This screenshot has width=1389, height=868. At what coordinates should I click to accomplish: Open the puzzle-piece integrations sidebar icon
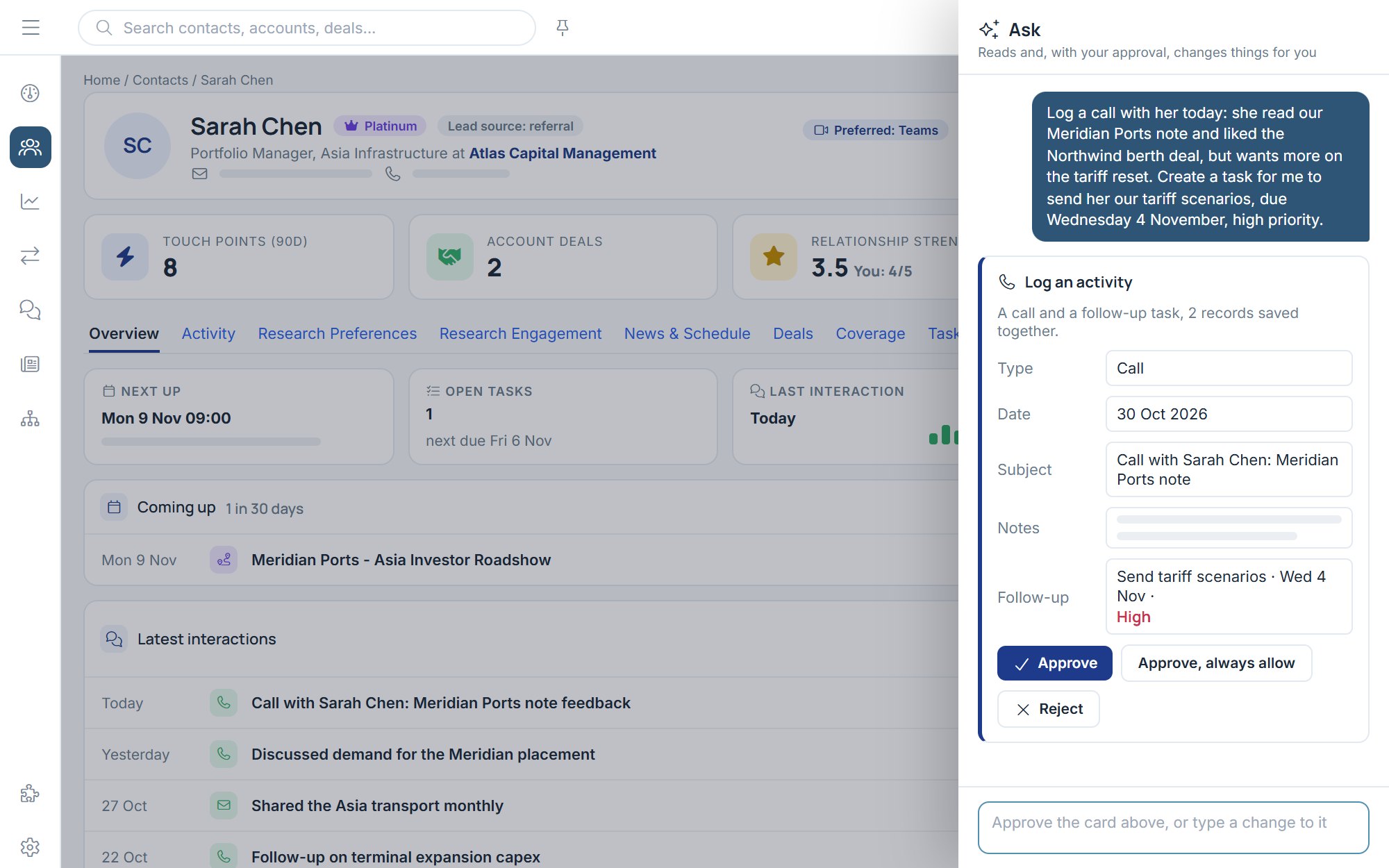(x=30, y=793)
